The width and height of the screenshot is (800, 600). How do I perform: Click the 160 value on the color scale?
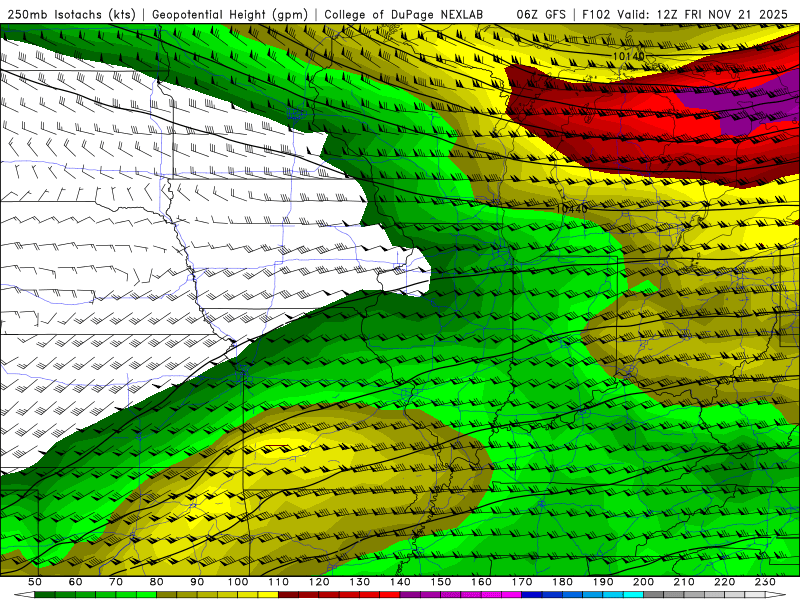pos(481,582)
